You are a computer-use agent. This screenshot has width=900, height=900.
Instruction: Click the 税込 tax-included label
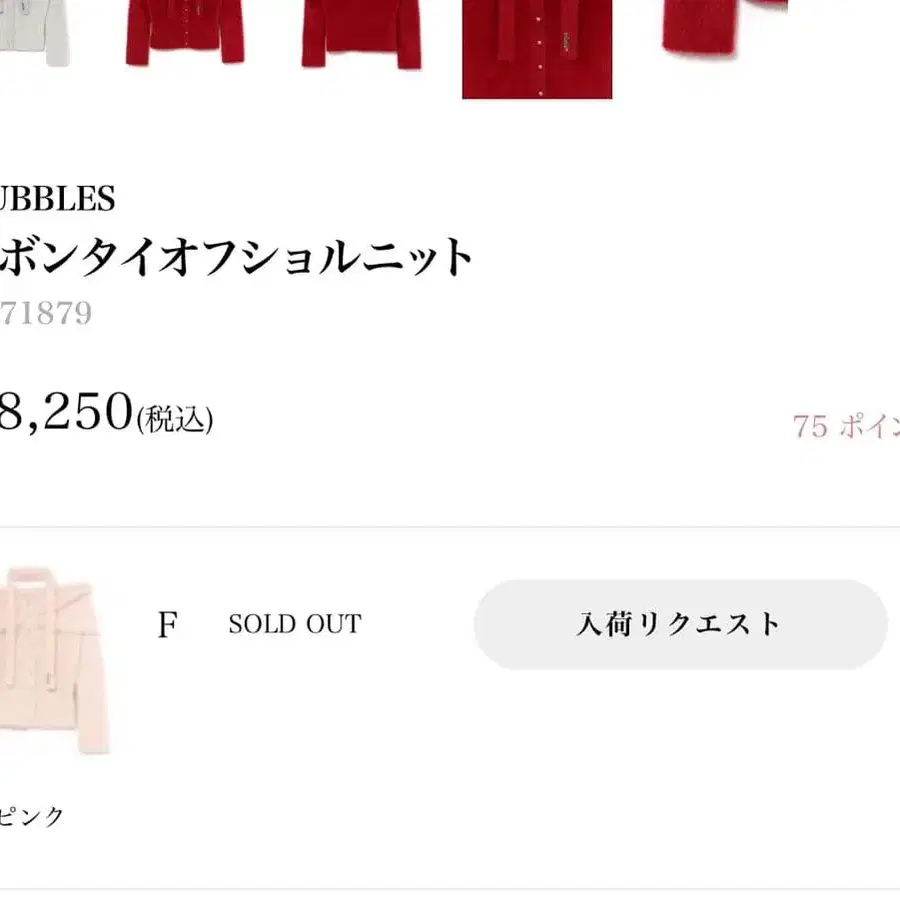[x=175, y=418]
